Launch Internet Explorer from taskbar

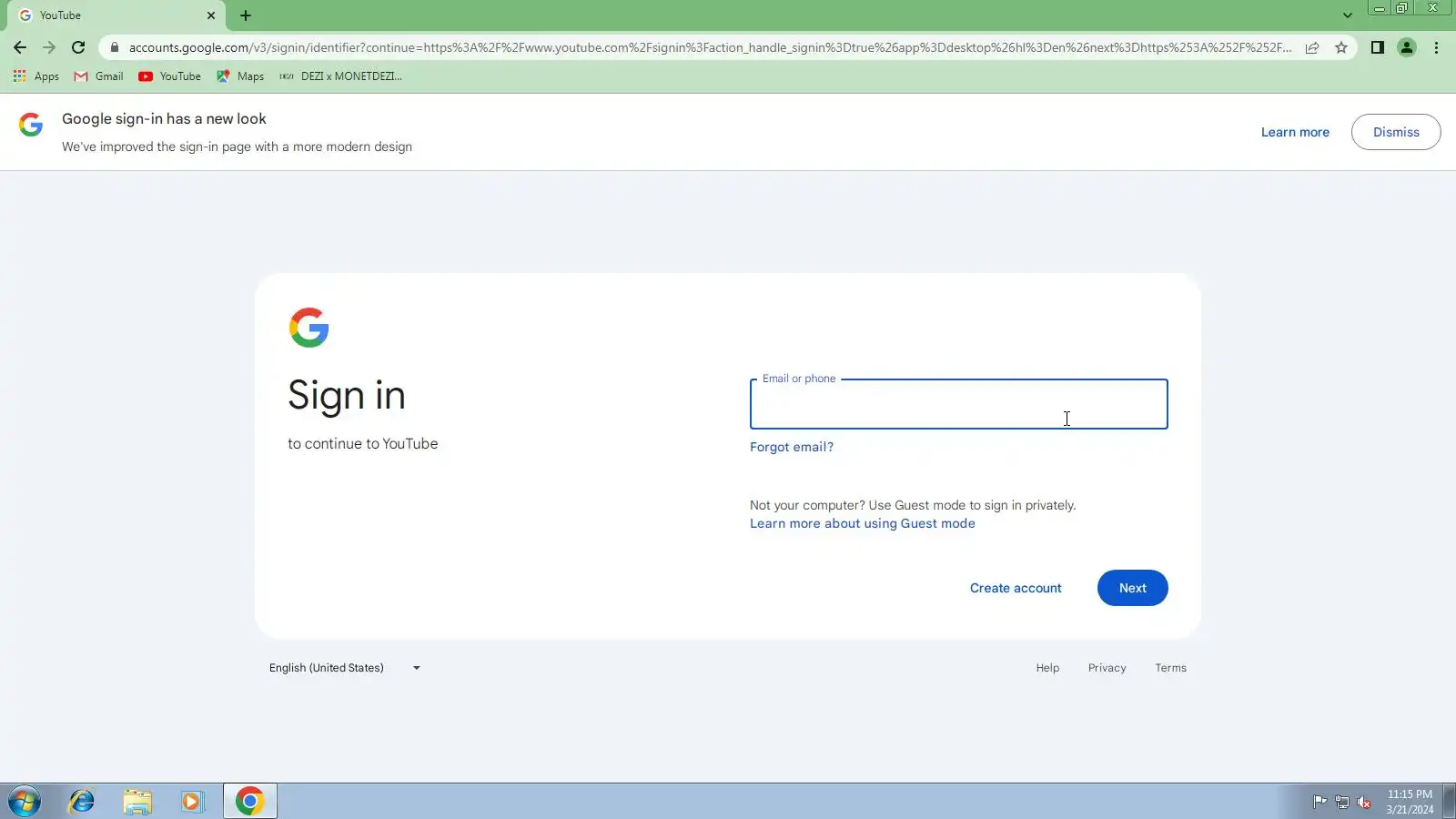coord(82,802)
